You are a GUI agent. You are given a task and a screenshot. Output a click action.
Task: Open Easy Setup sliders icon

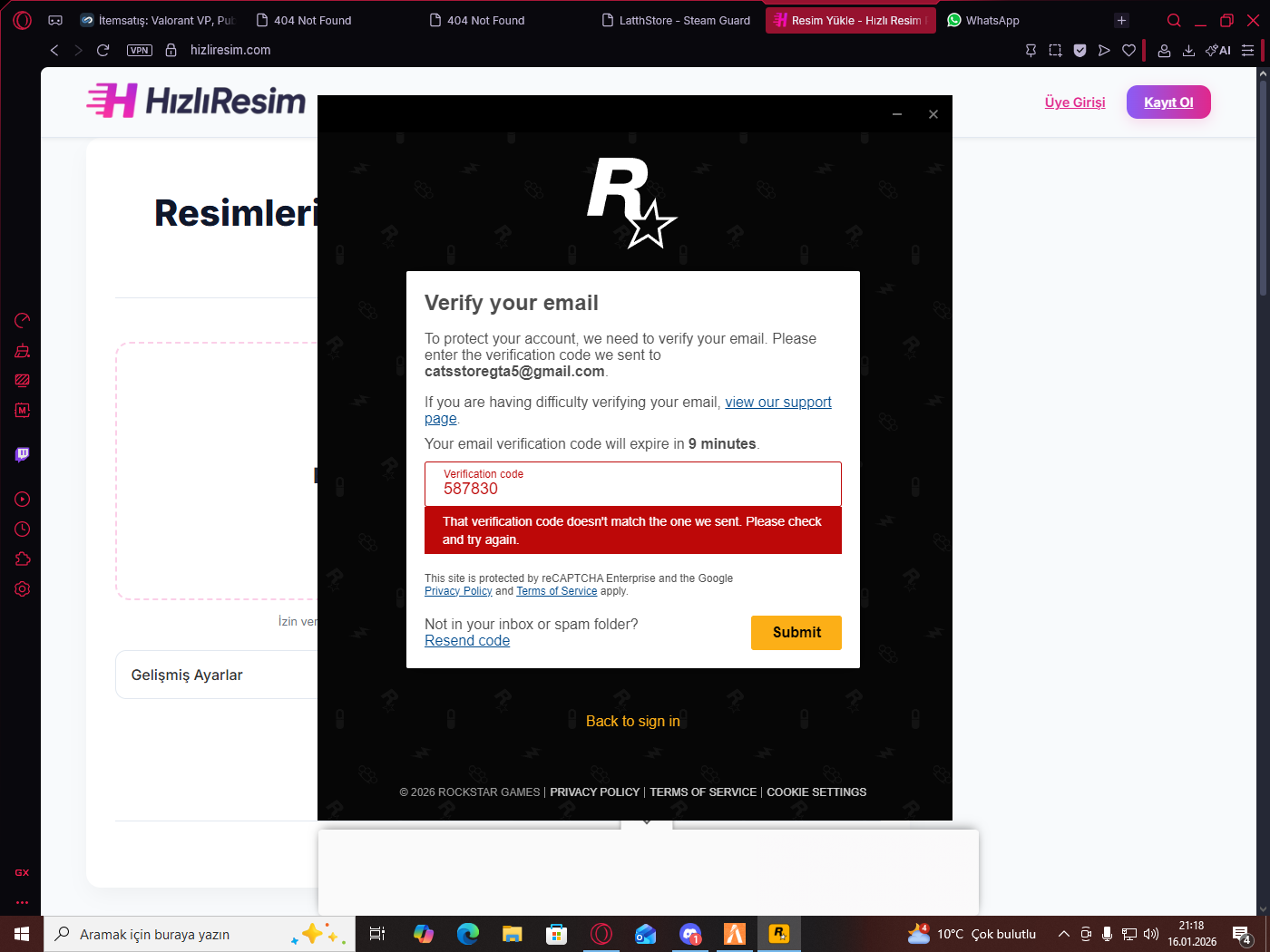coord(1248,51)
